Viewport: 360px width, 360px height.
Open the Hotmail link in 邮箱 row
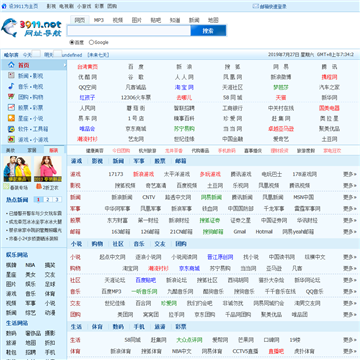point(264,232)
